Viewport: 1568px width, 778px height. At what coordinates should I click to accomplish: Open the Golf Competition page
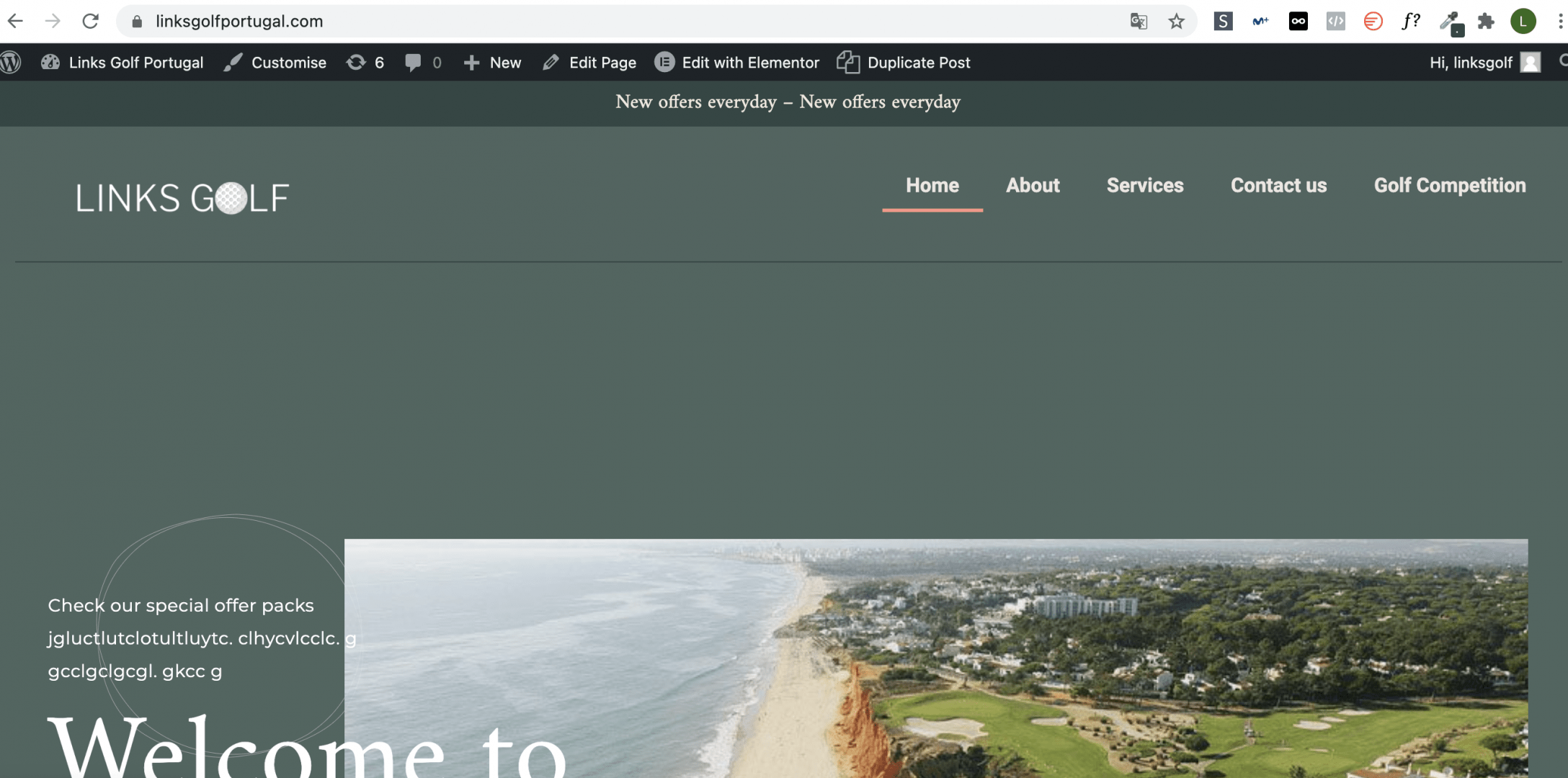click(1450, 186)
